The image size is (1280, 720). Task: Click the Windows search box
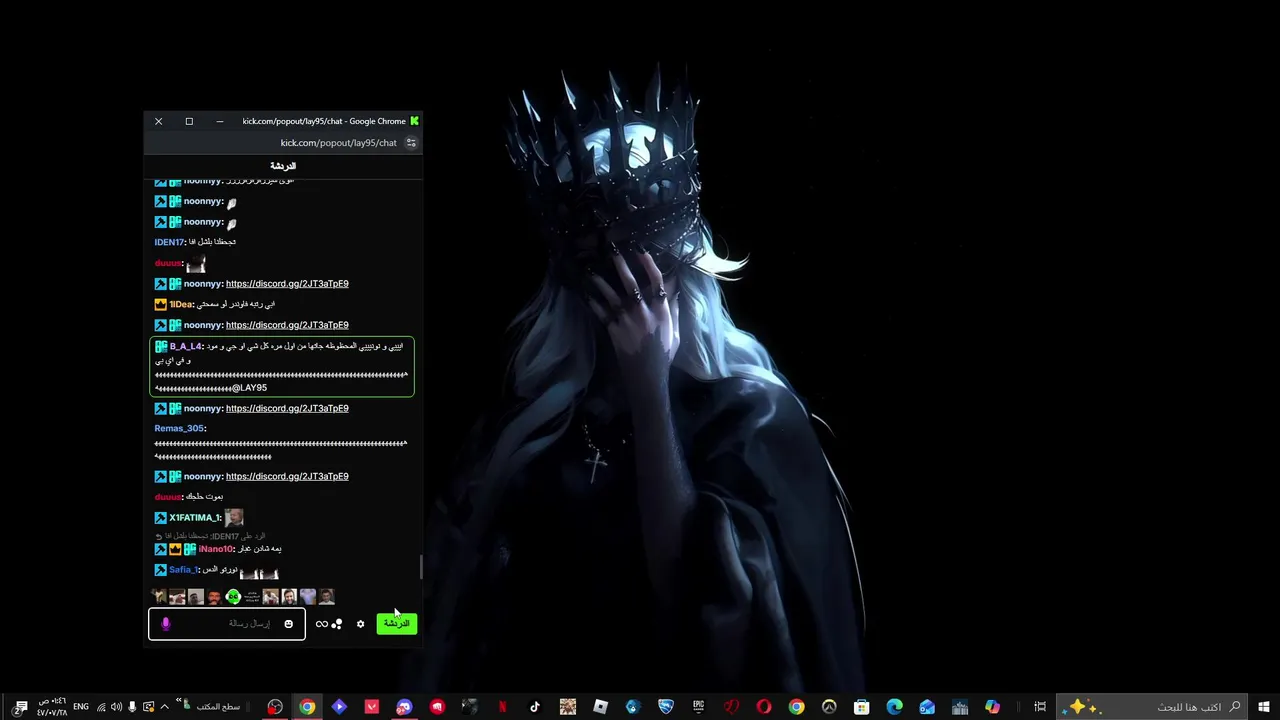(1153, 707)
